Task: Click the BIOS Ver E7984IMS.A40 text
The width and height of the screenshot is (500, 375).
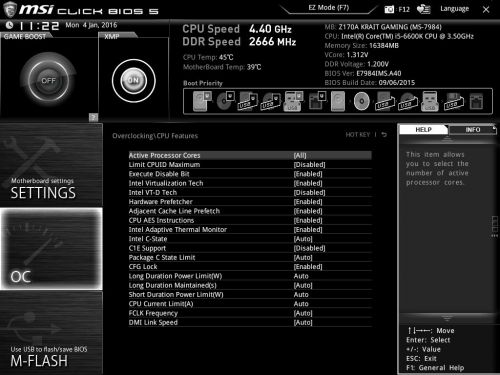Action: (363, 73)
